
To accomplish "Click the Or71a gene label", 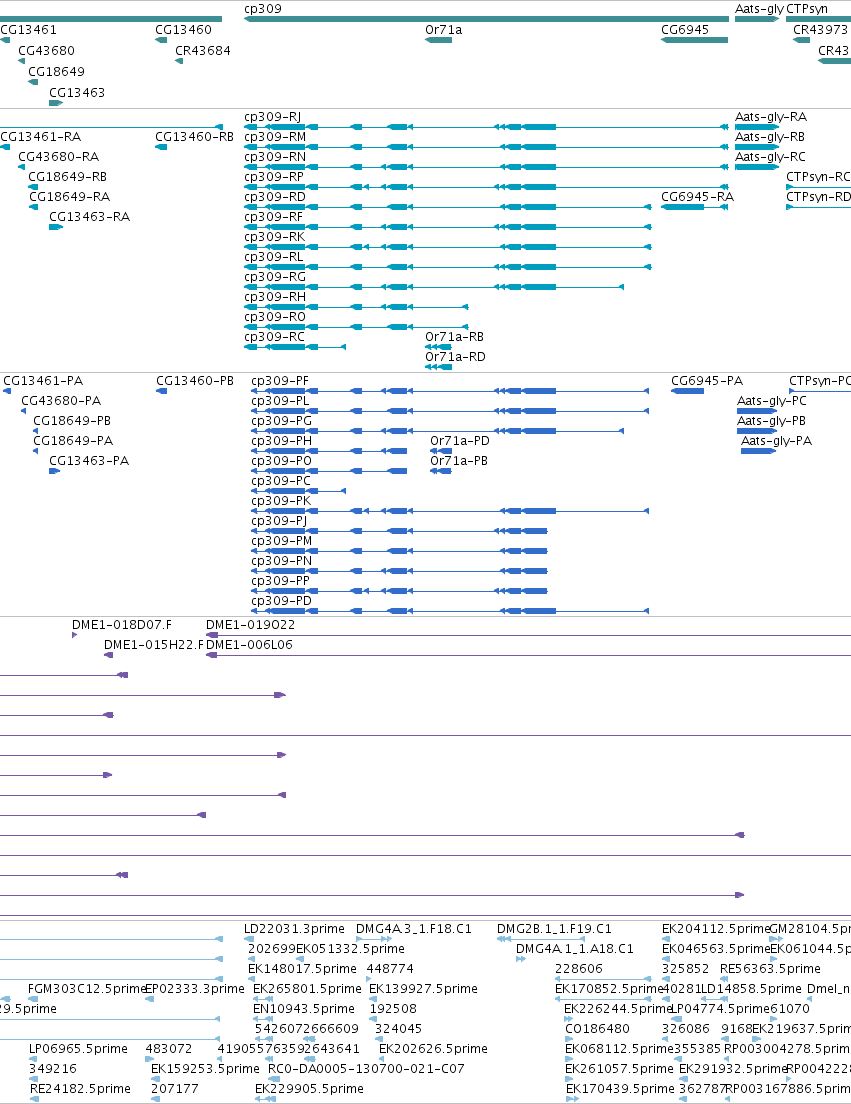I will pos(443,30).
